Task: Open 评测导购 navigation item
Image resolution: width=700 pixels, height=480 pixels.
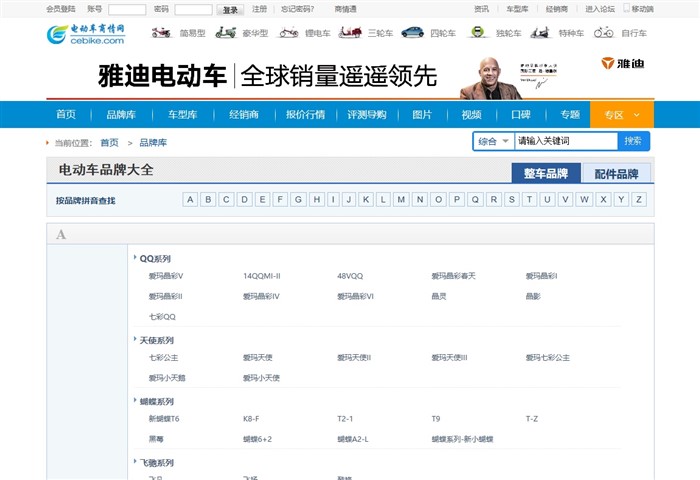Action: (x=367, y=115)
